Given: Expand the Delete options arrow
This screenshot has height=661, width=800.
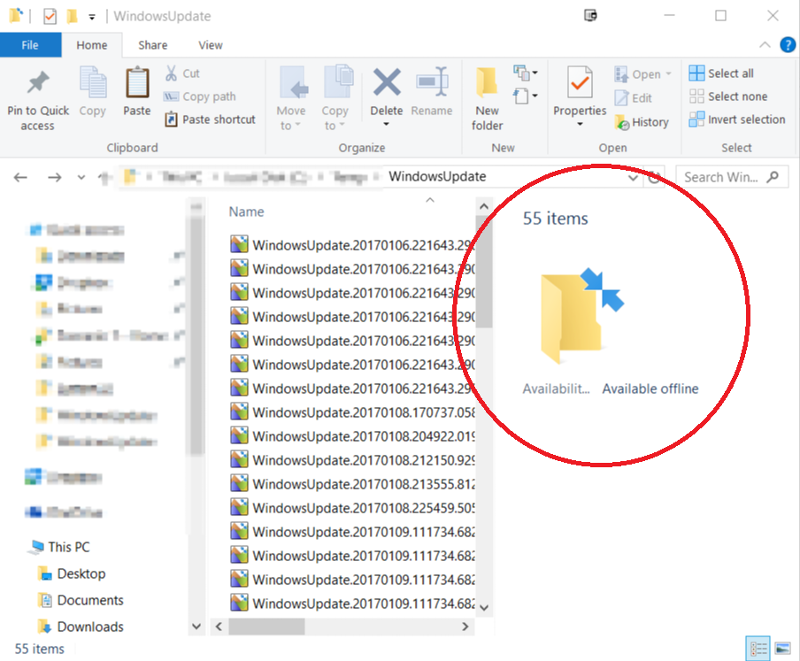Looking at the screenshot, I should (x=386, y=124).
